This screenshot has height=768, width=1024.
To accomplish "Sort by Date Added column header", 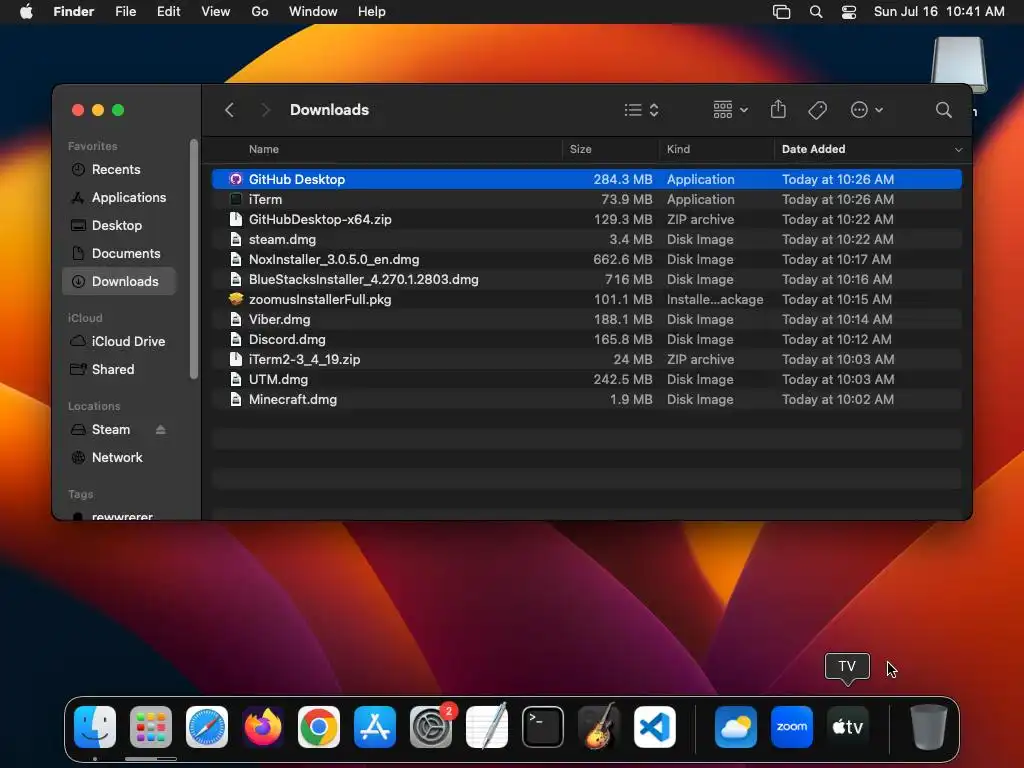I will click(x=813, y=149).
